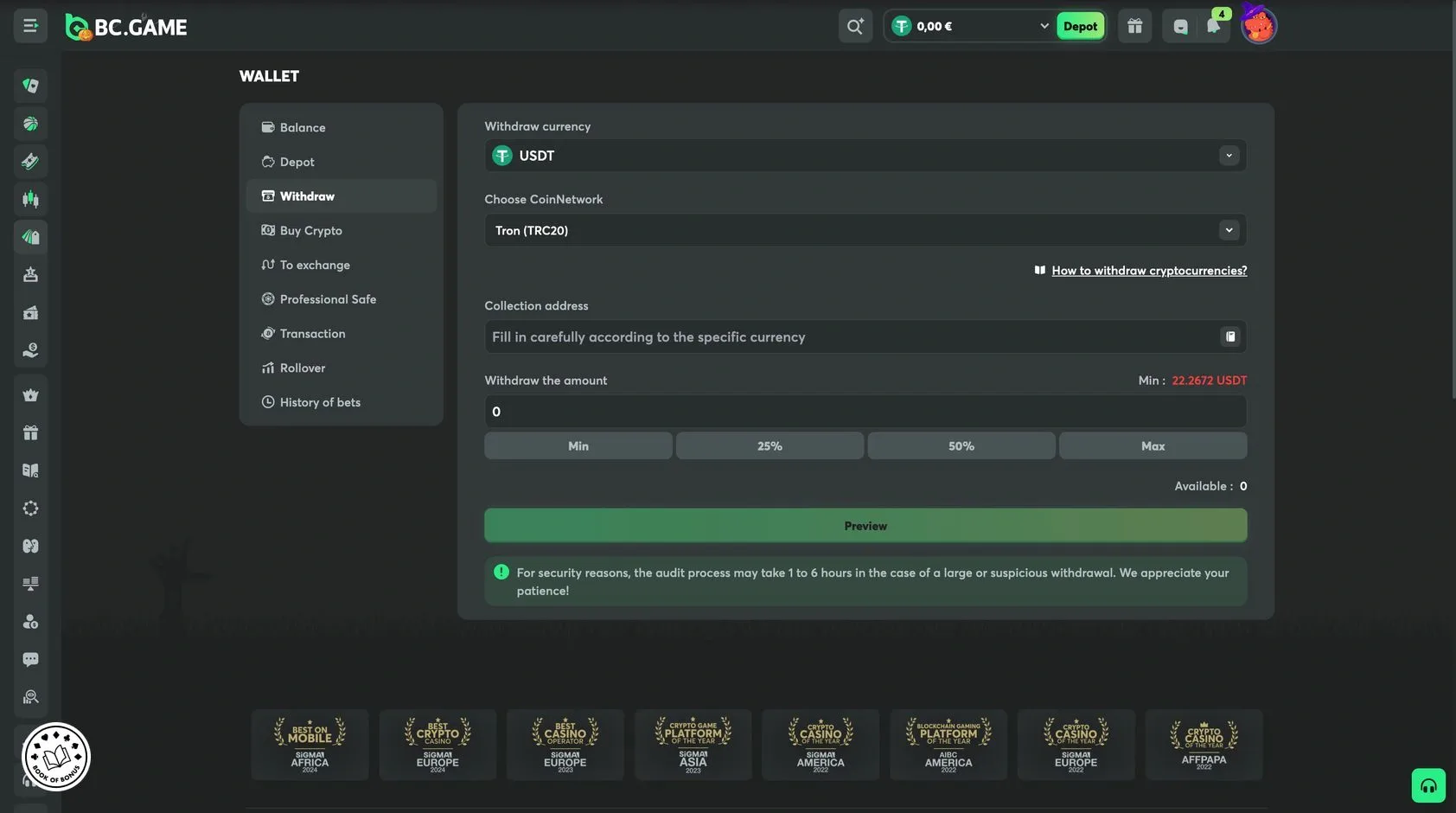1456x813 pixels.
Task: Click the Best on Mobile Sigma Africa award
Action: pos(310,745)
